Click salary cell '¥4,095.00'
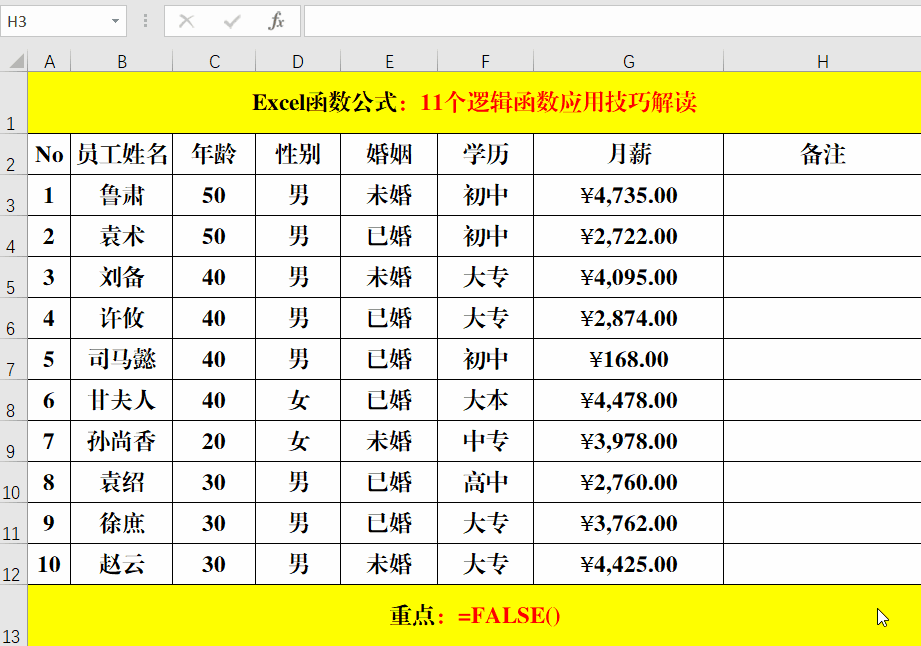This screenshot has height=646, width=921. [x=628, y=277]
